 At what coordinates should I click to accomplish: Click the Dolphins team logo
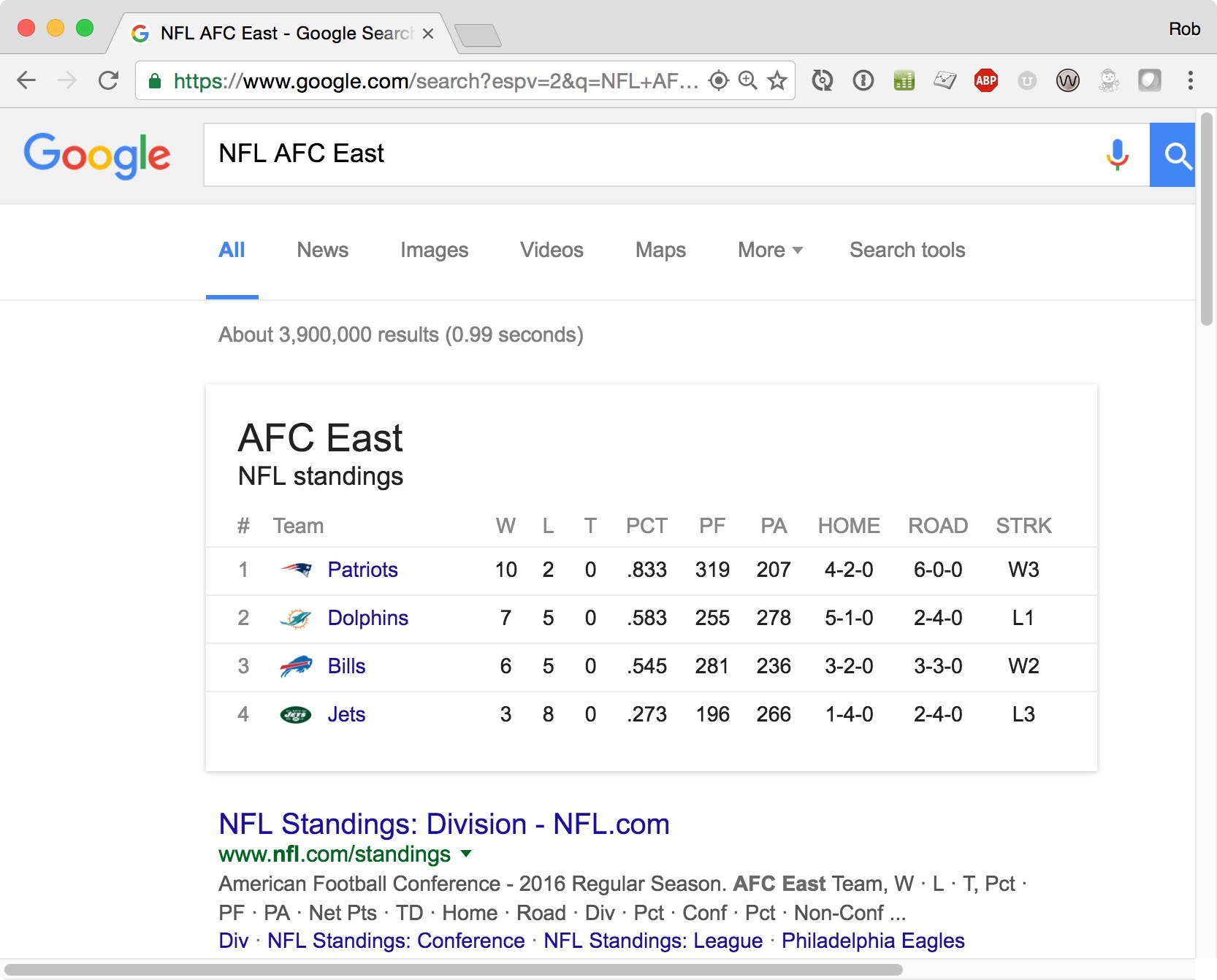coord(296,619)
